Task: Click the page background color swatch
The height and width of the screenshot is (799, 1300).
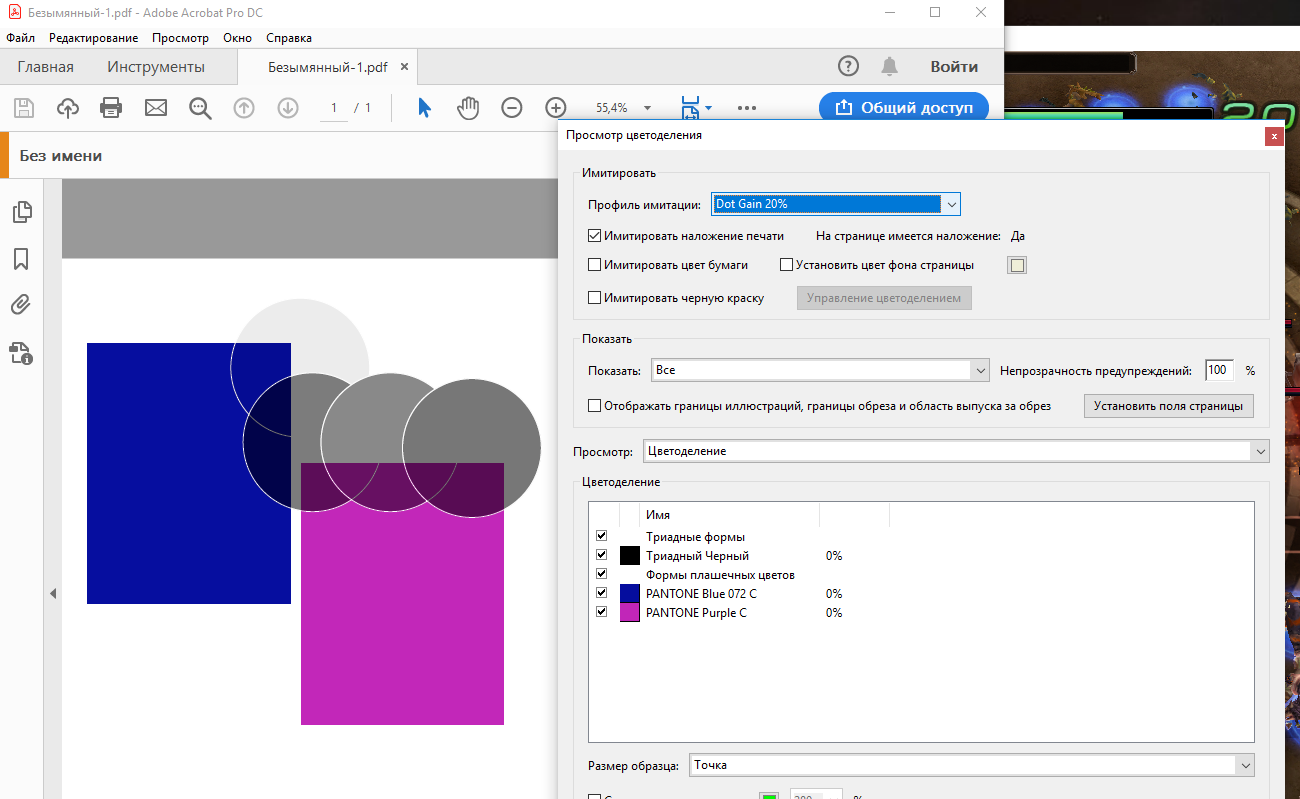Action: [x=1018, y=265]
